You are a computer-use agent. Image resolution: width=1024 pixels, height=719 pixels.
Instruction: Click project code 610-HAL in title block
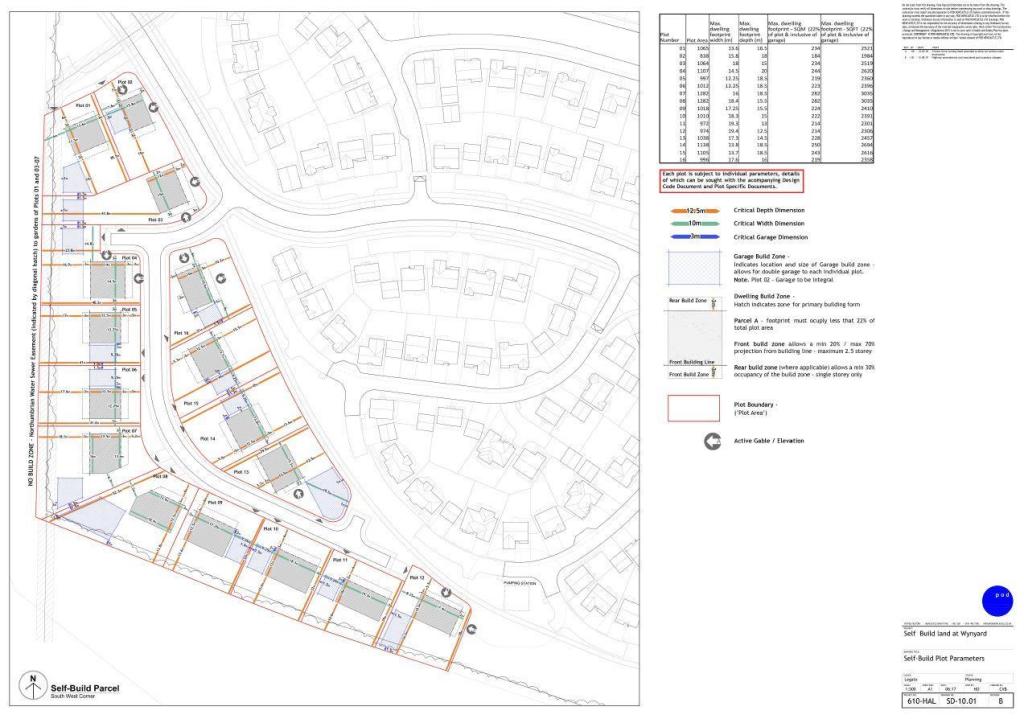click(x=923, y=703)
